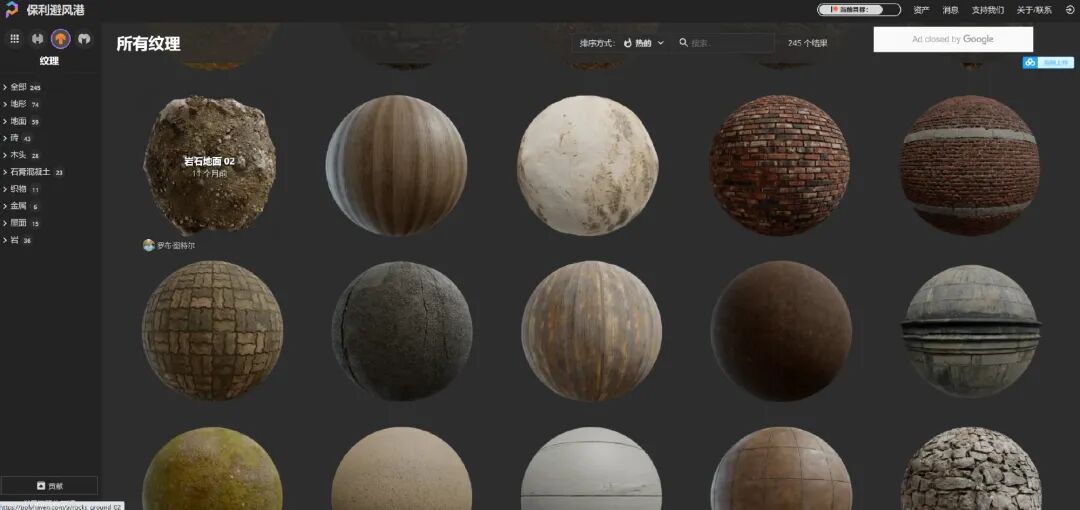Click the Ad closed by Google box
The image size is (1080, 510).
953,39
